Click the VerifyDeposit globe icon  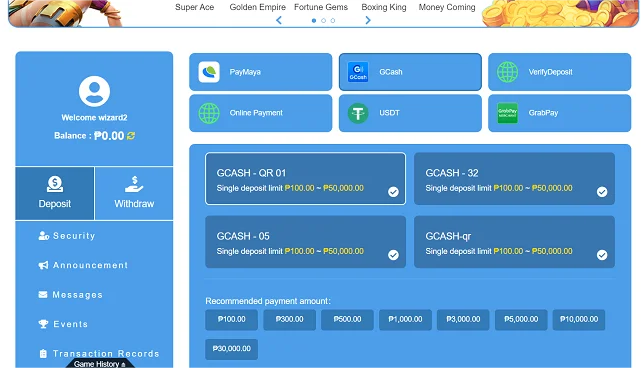coord(507,72)
